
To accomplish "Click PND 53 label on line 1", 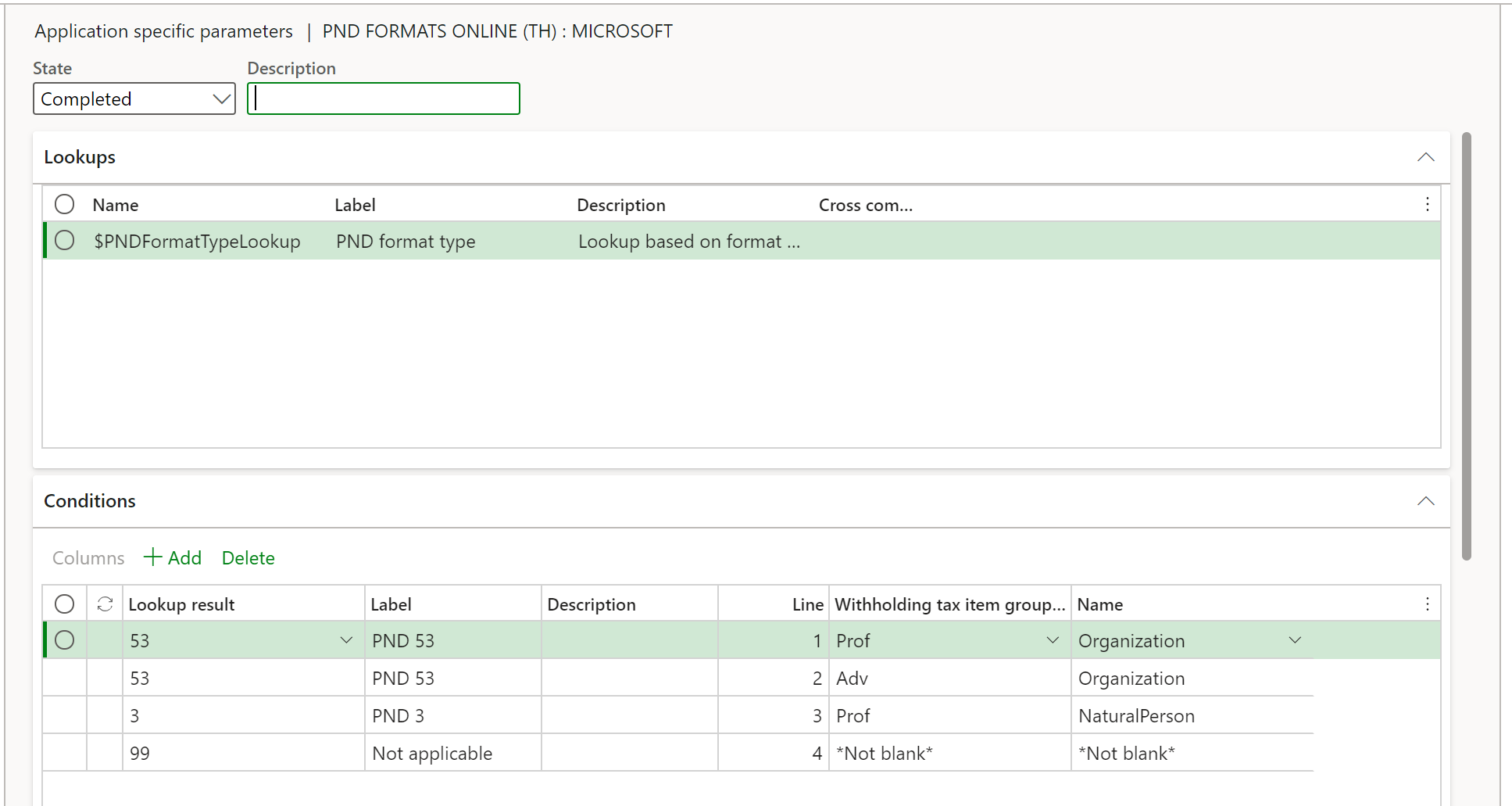I will click(x=403, y=641).
